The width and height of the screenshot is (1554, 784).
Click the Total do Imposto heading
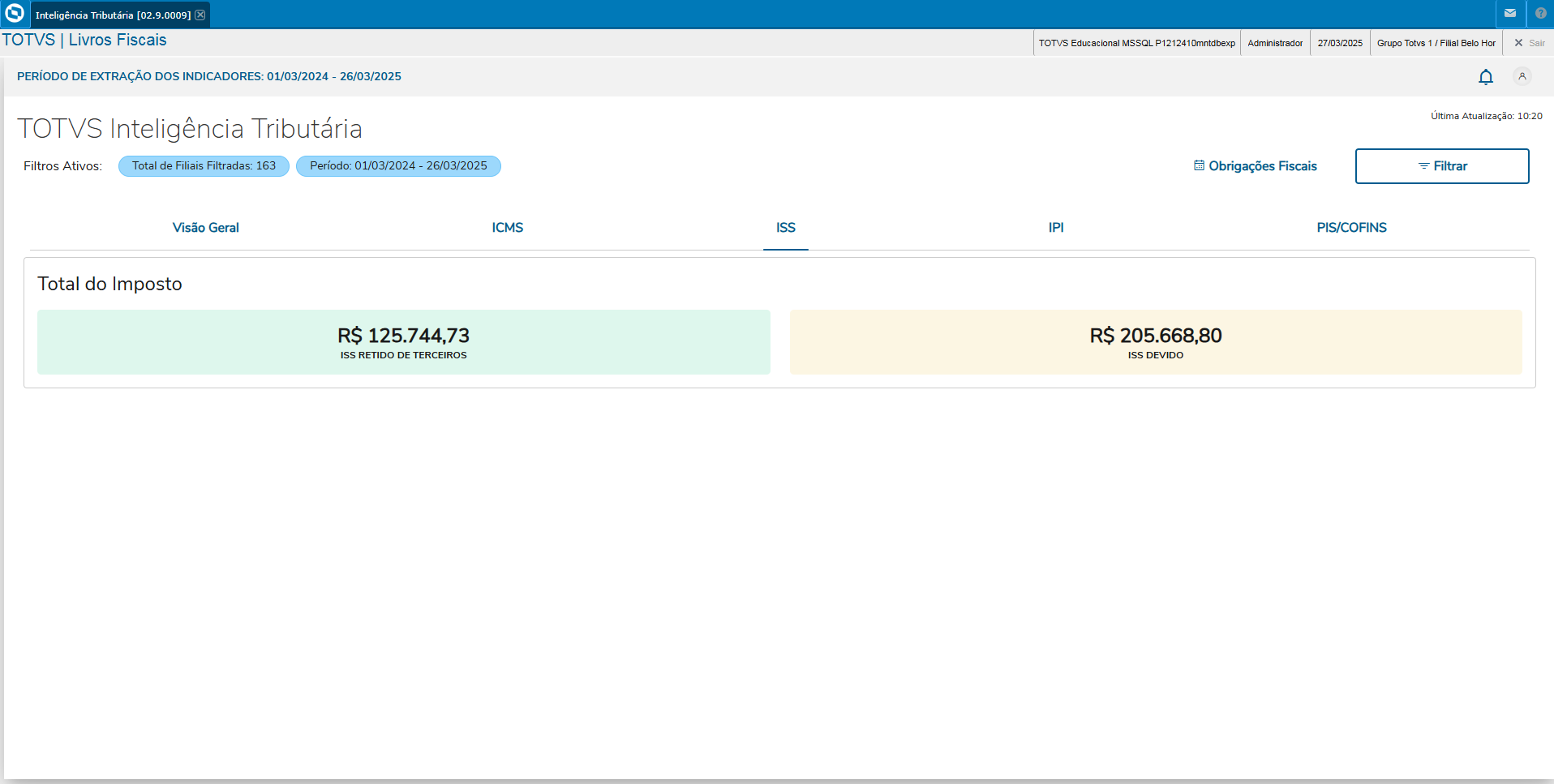[109, 284]
